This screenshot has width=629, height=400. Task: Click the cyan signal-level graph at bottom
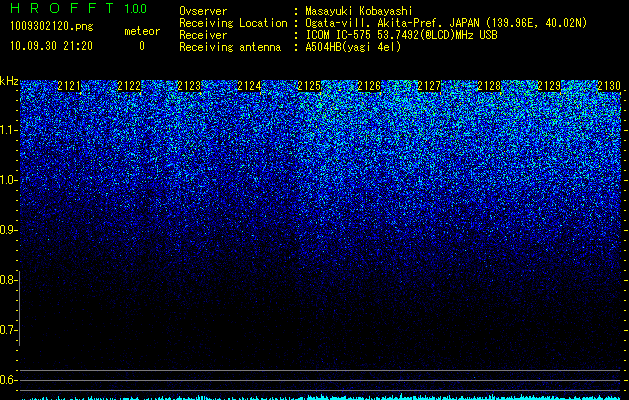(321, 397)
